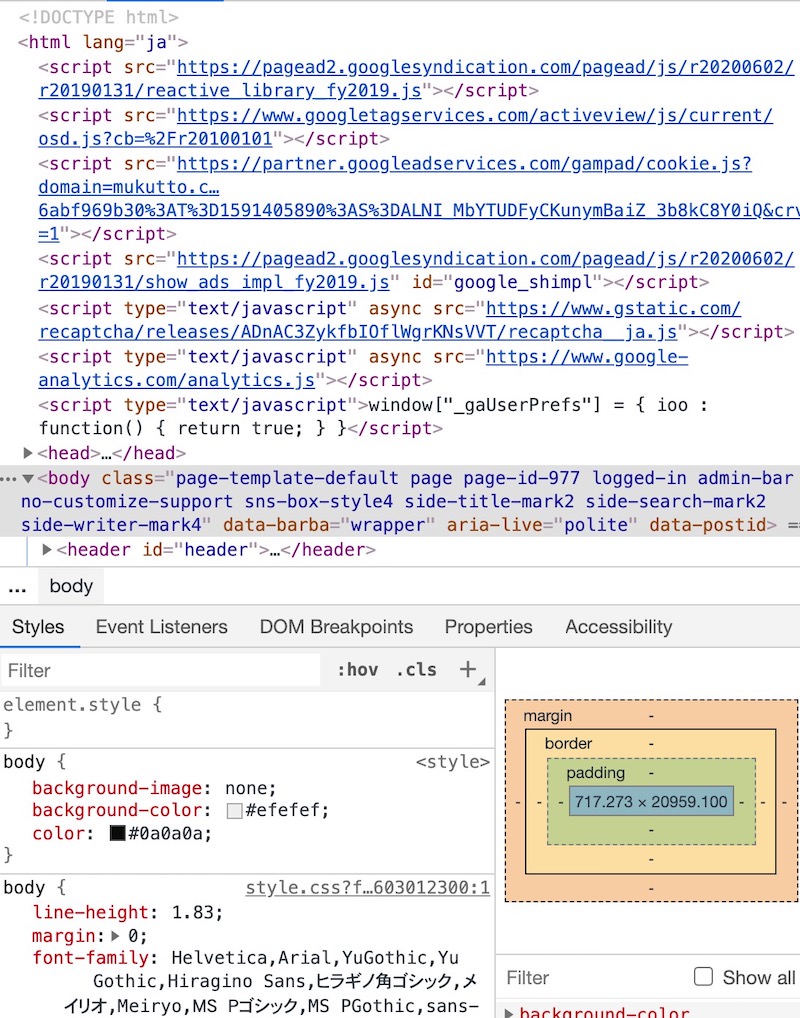
Task: Open the Event Listeners tab
Action: click(x=162, y=627)
